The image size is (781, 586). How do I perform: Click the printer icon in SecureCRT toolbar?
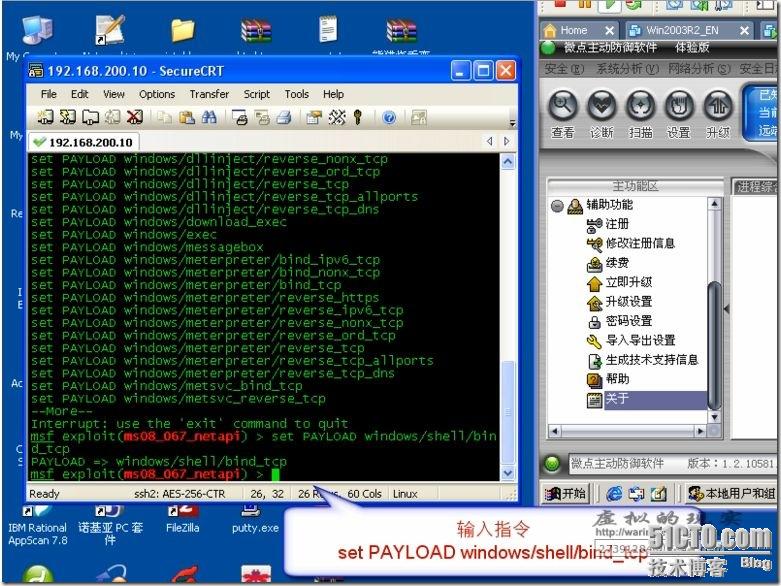[x=284, y=117]
